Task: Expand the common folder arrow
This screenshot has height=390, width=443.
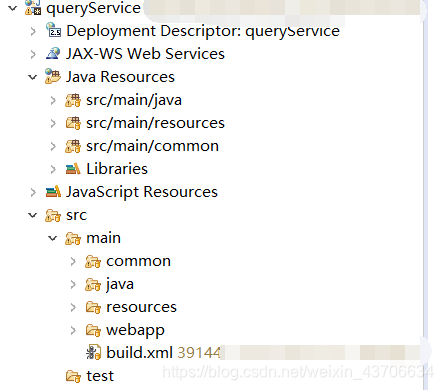Action: (x=73, y=261)
